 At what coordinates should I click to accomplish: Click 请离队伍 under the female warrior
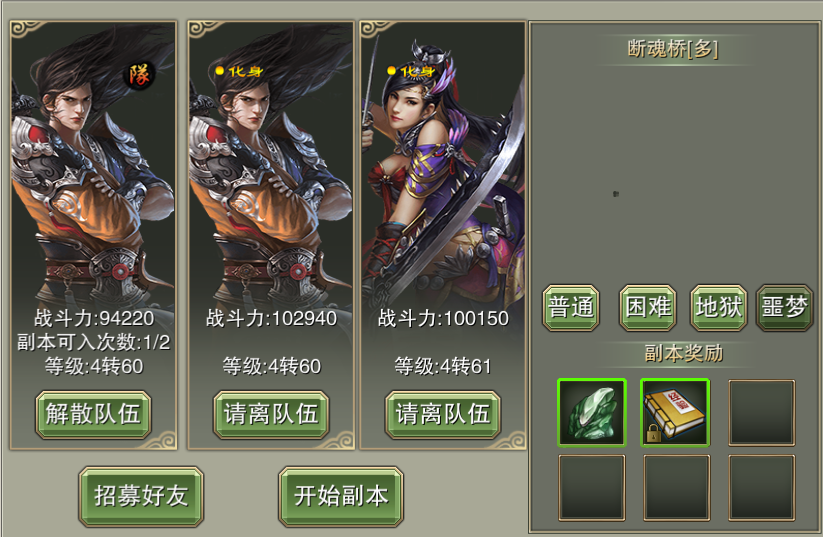click(443, 415)
